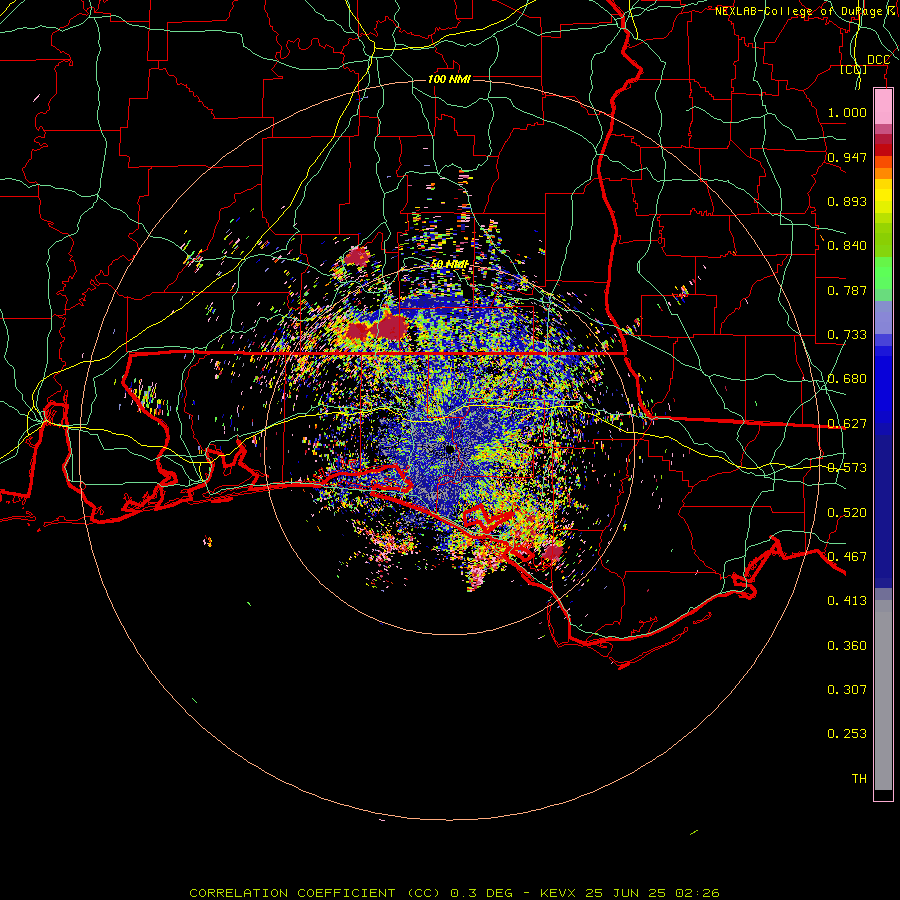This screenshot has width=900, height=900.
Task: Click the black radar site dot at center
Action: (450, 449)
